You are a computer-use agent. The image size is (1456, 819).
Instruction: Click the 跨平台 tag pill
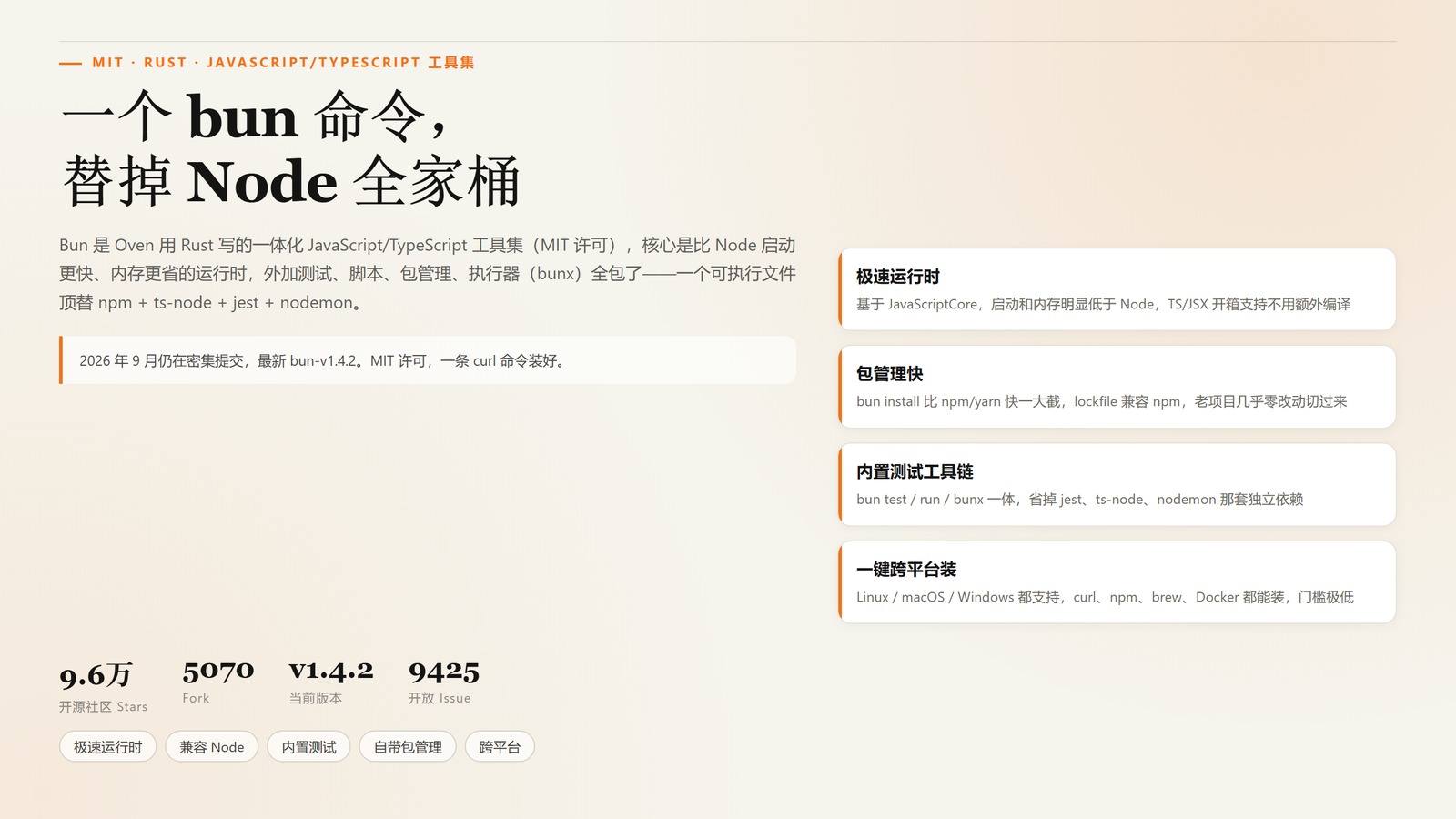pyautogui.click(x=500, y=747)
